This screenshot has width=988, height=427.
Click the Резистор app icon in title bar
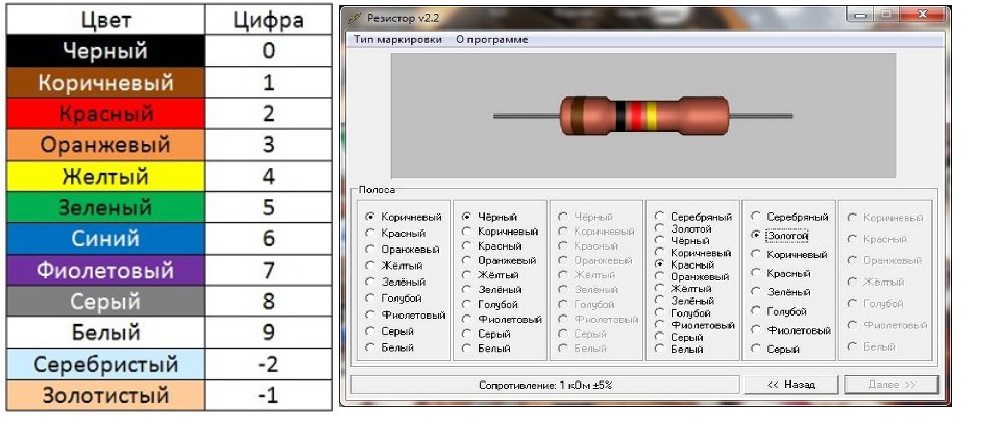pos(354,16)
